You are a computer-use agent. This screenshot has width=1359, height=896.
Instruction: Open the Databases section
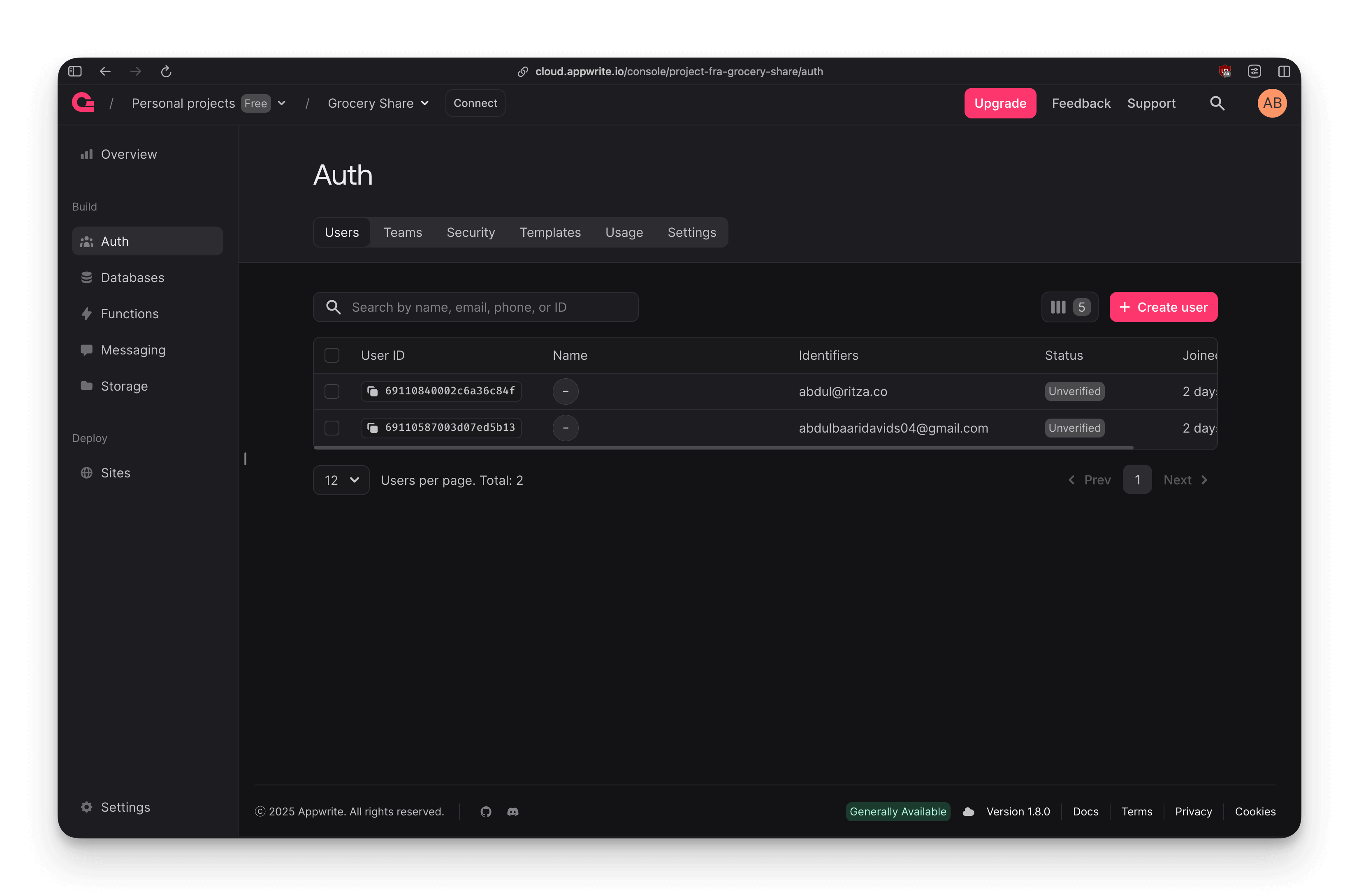[x=132, y=277]
